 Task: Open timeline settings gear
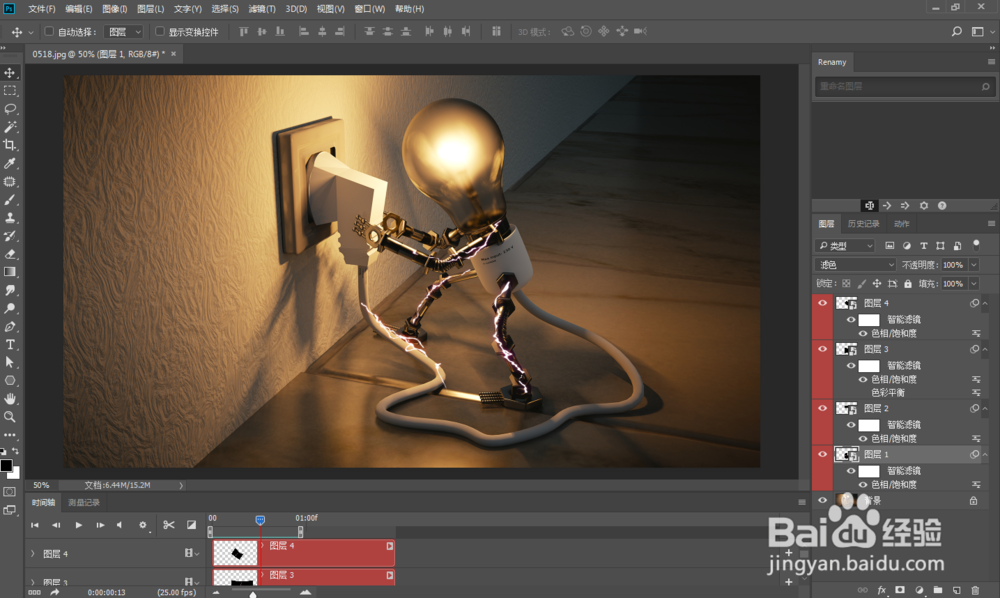pyautogui.click(x=143, y=525)
